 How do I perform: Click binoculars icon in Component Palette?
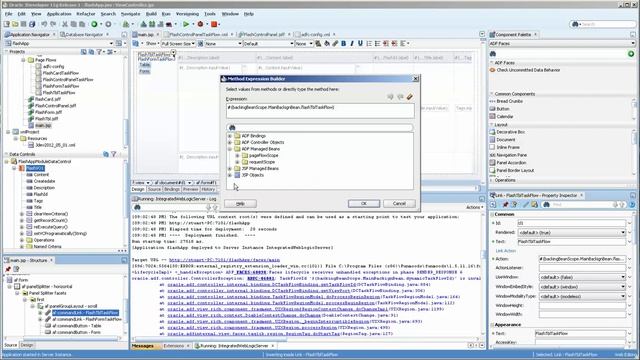point(493,54)
